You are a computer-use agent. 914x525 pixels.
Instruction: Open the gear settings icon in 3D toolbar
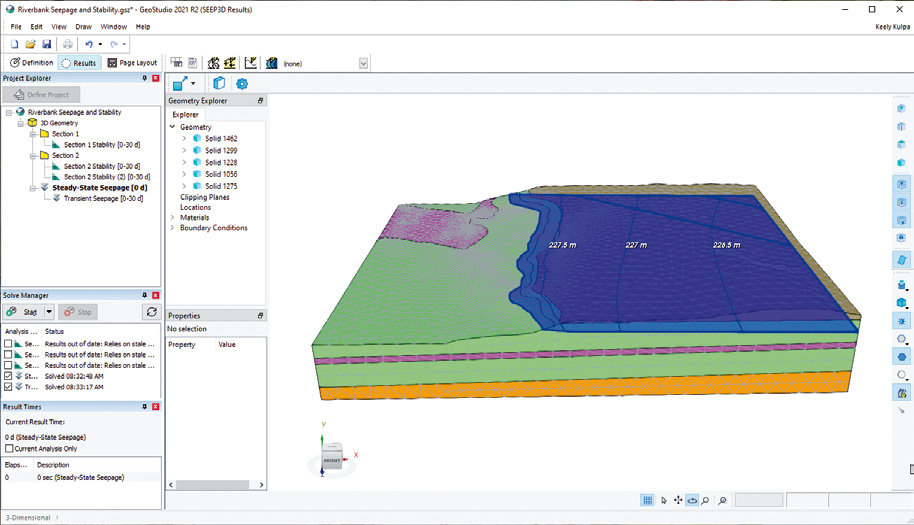tap(242, 84)
